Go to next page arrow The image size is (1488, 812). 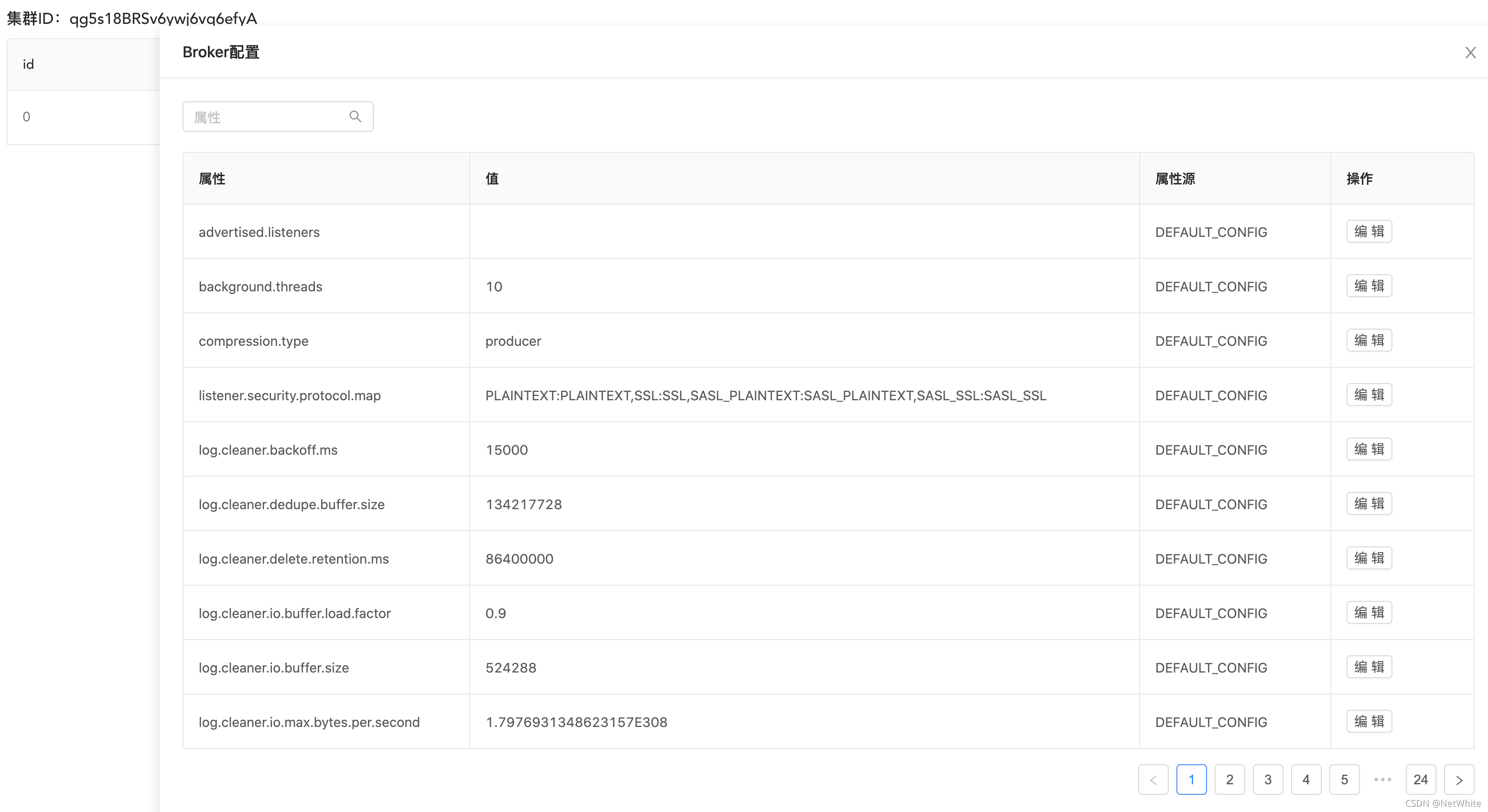1458,780
